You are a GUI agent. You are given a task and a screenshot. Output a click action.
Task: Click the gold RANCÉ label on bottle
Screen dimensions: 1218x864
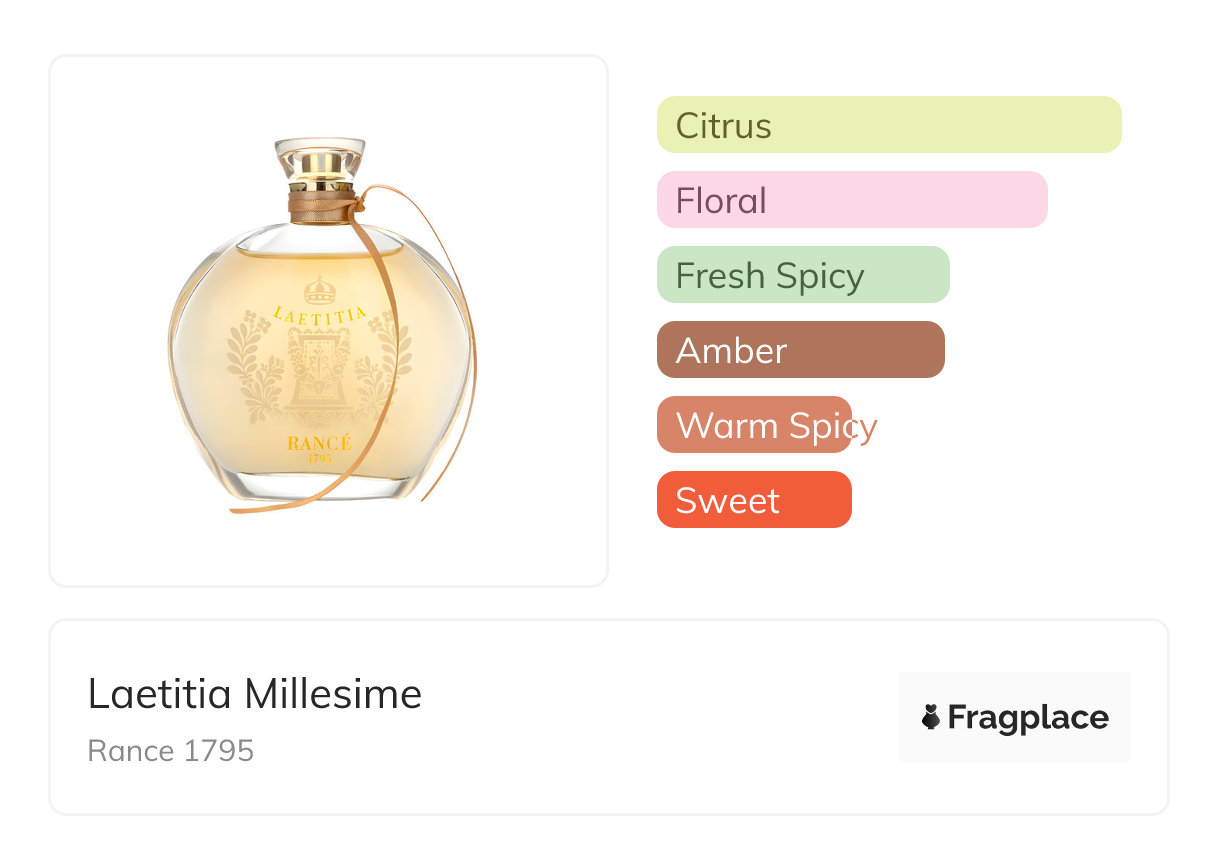tap(319, 443)
